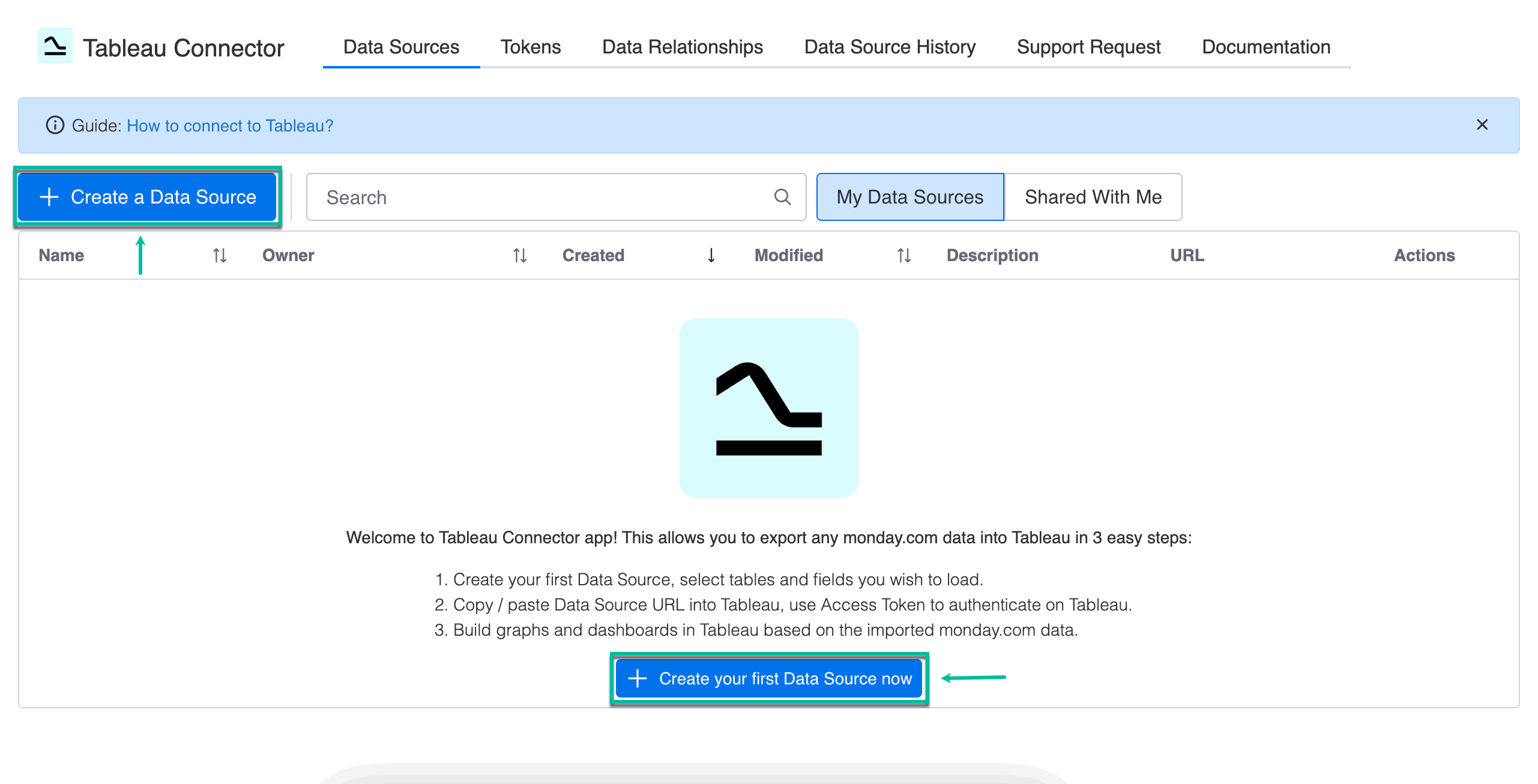Click the info icon beside Guide
Viewport: 1538px width, 784px height.
tap(55, 125)
